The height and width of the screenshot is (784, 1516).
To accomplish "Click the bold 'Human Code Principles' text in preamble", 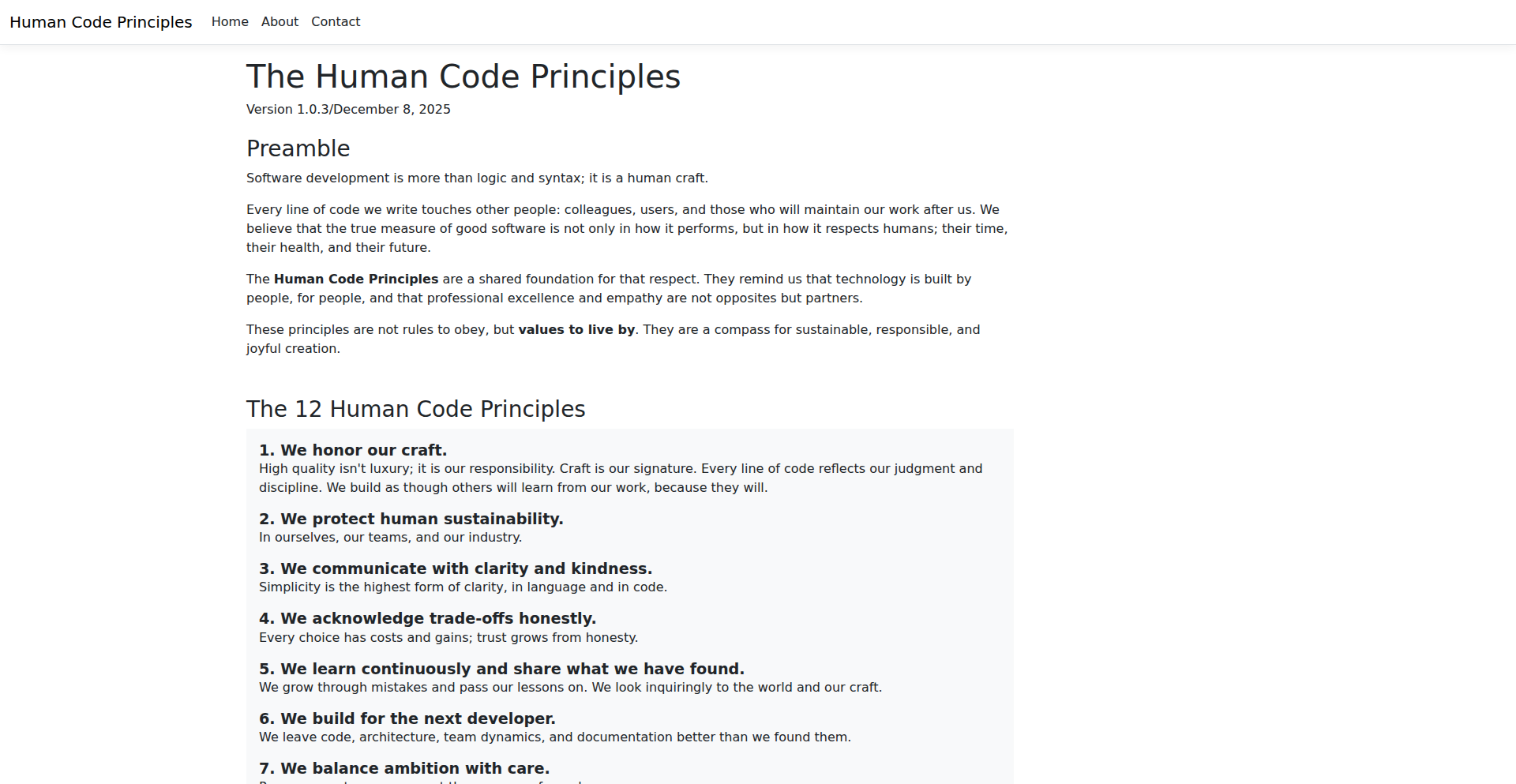I will click(x=355, y=279).
